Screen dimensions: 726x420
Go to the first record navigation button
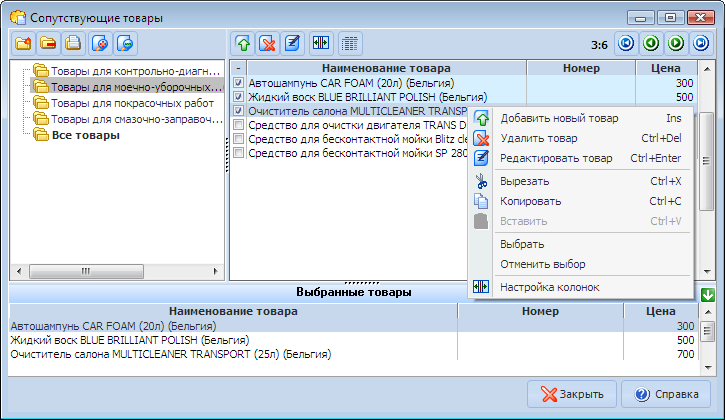626,43
